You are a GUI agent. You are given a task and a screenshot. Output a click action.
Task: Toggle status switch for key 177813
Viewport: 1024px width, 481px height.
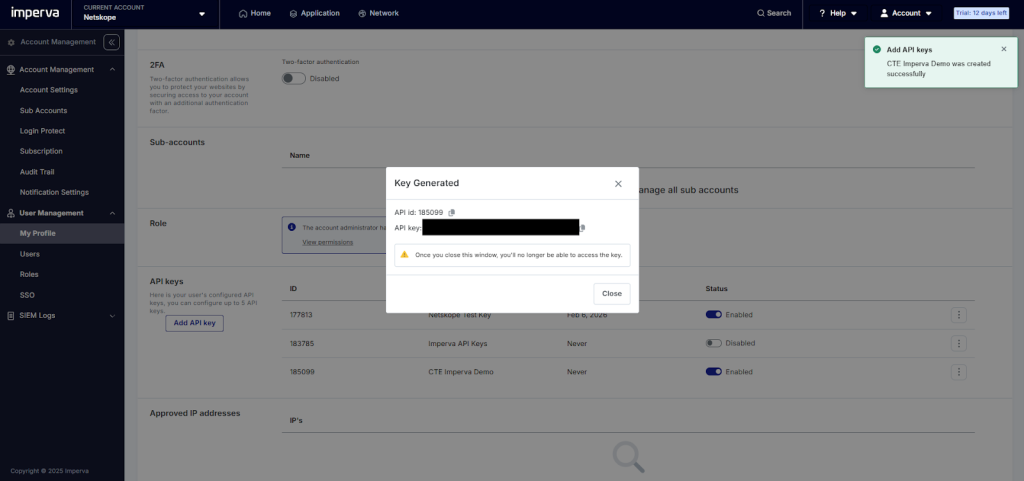pyautogui.click(x=713, y=315)
